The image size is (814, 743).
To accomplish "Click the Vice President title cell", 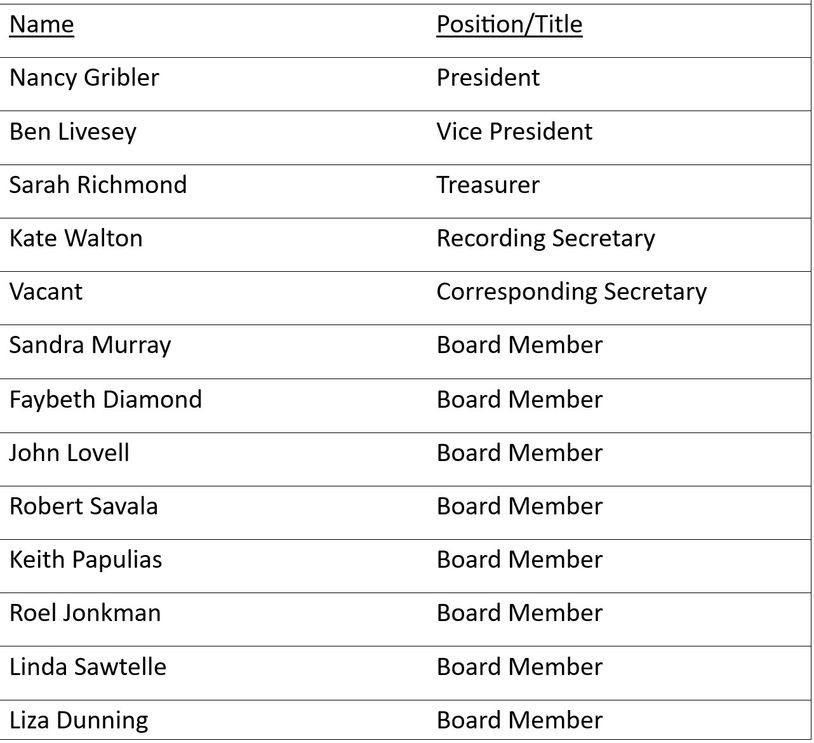I will (514, 132).
